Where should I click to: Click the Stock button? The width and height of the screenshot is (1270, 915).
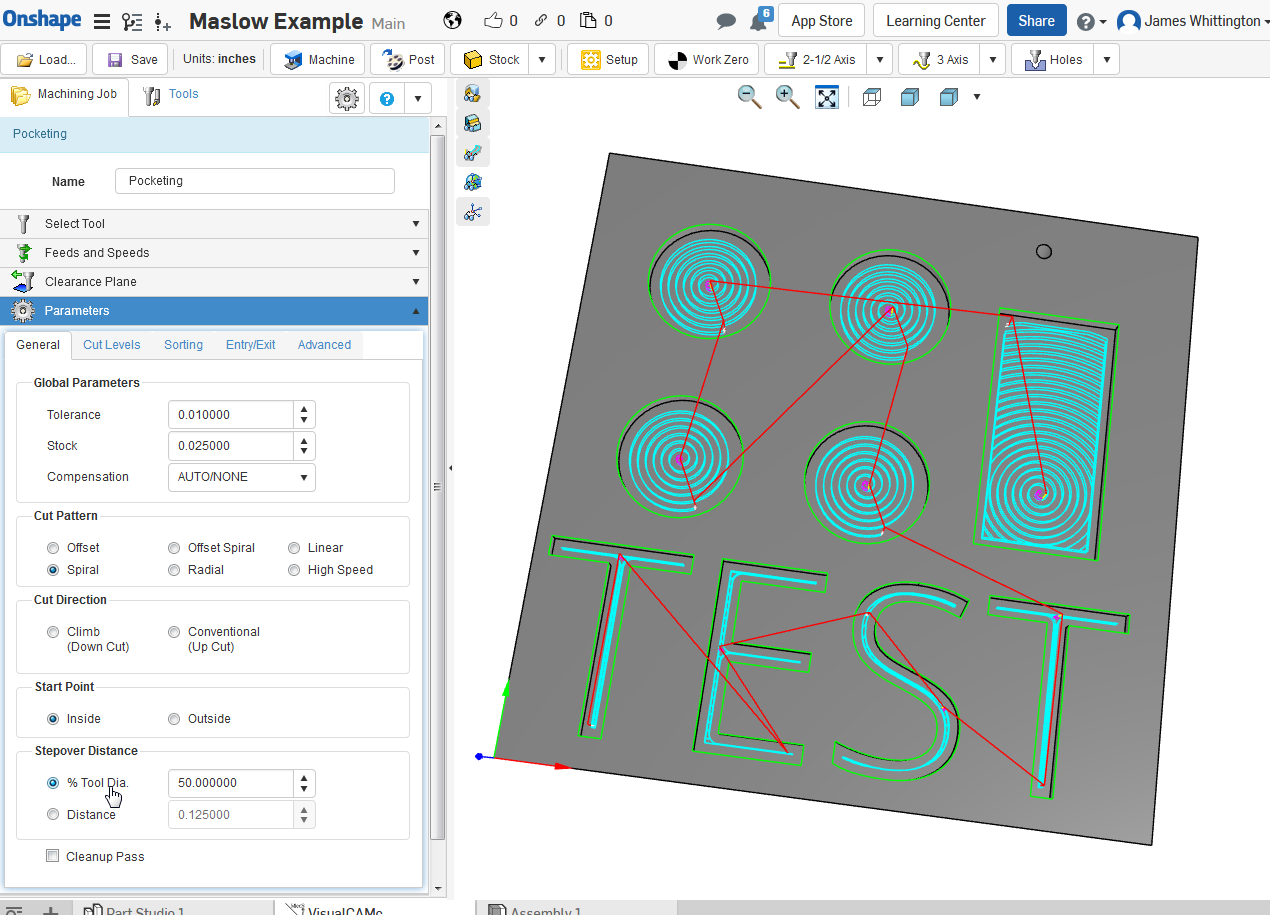point(491,59)
